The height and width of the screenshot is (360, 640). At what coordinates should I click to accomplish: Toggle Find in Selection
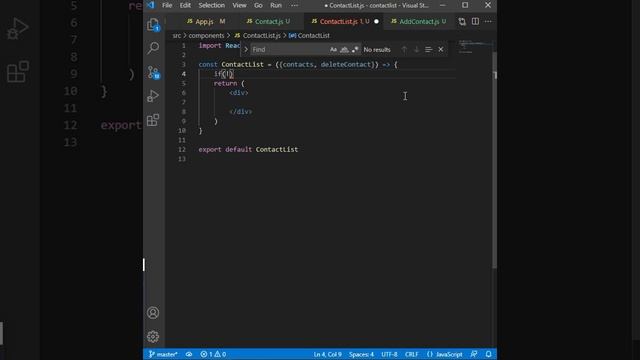tap(428, 49)
